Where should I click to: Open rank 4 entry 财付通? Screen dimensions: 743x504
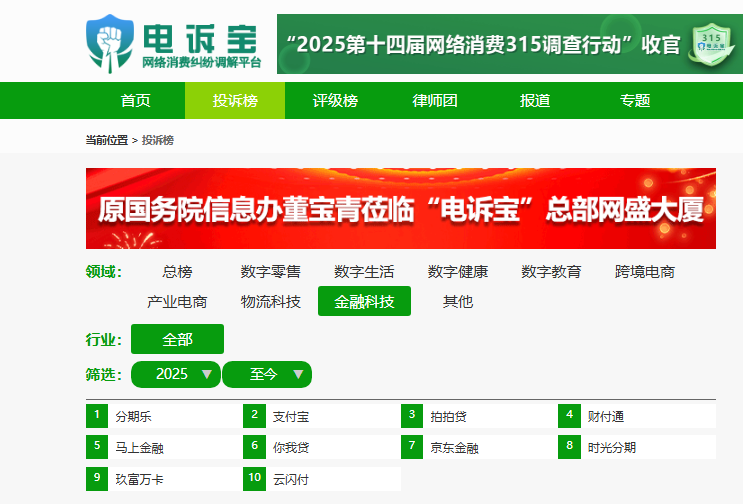click(x=637, y=416)
